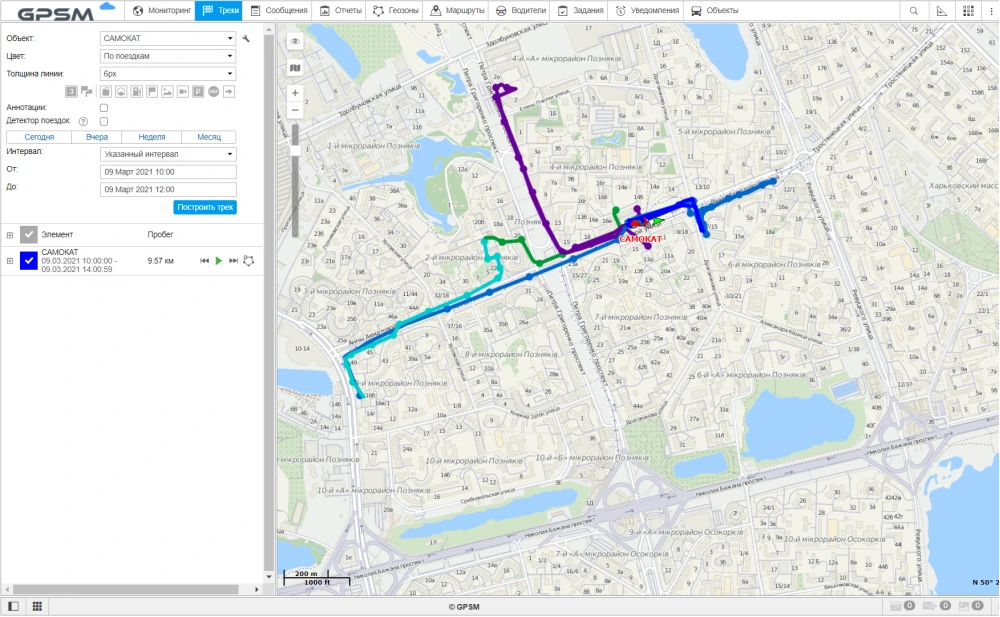This screenshot has height=617, width=1000.
Task: Open the apps grid icon in the header
Action: coord(968,11)
